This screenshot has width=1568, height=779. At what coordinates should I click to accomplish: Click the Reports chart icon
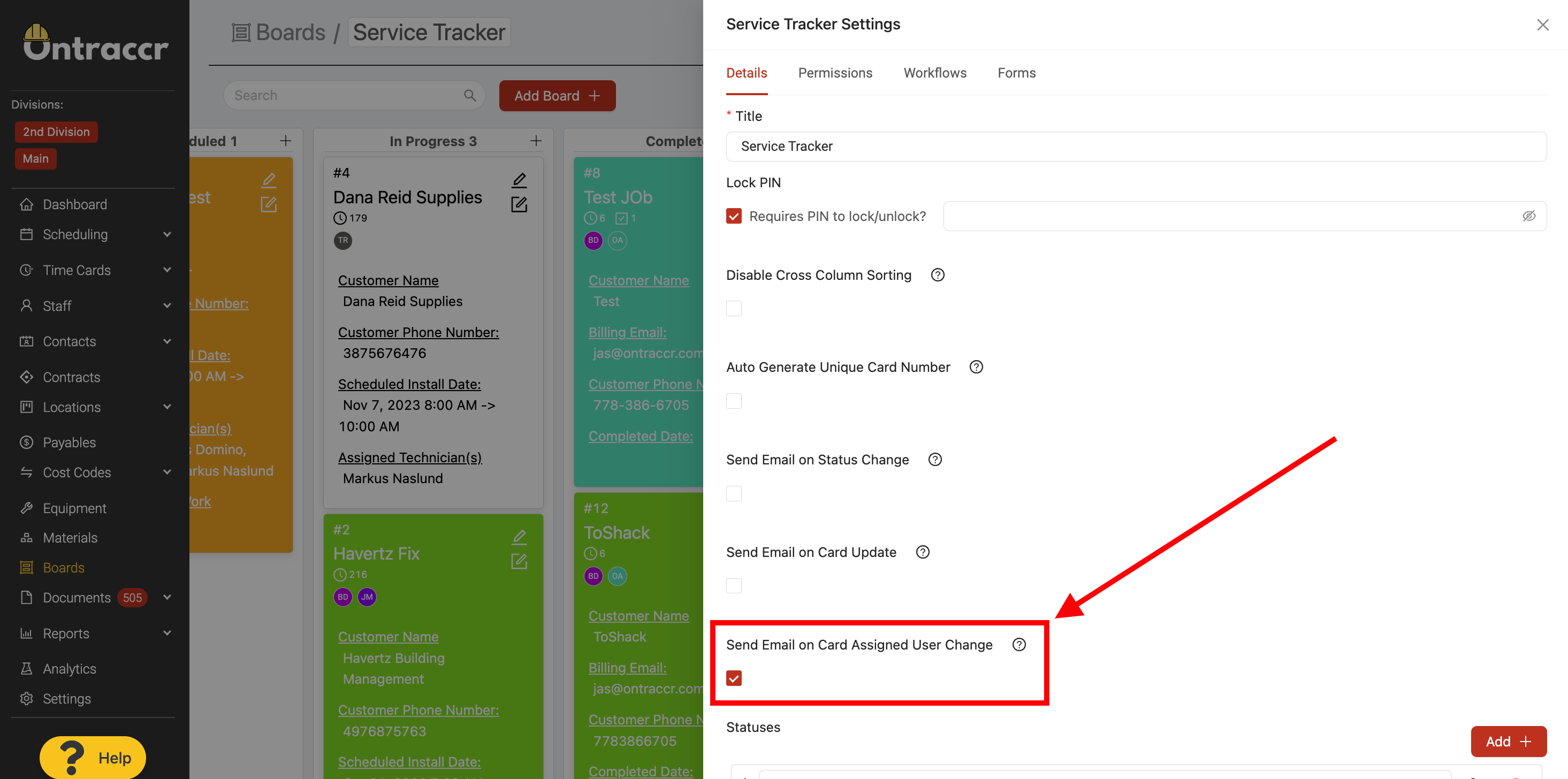click(x=26, y=633)
